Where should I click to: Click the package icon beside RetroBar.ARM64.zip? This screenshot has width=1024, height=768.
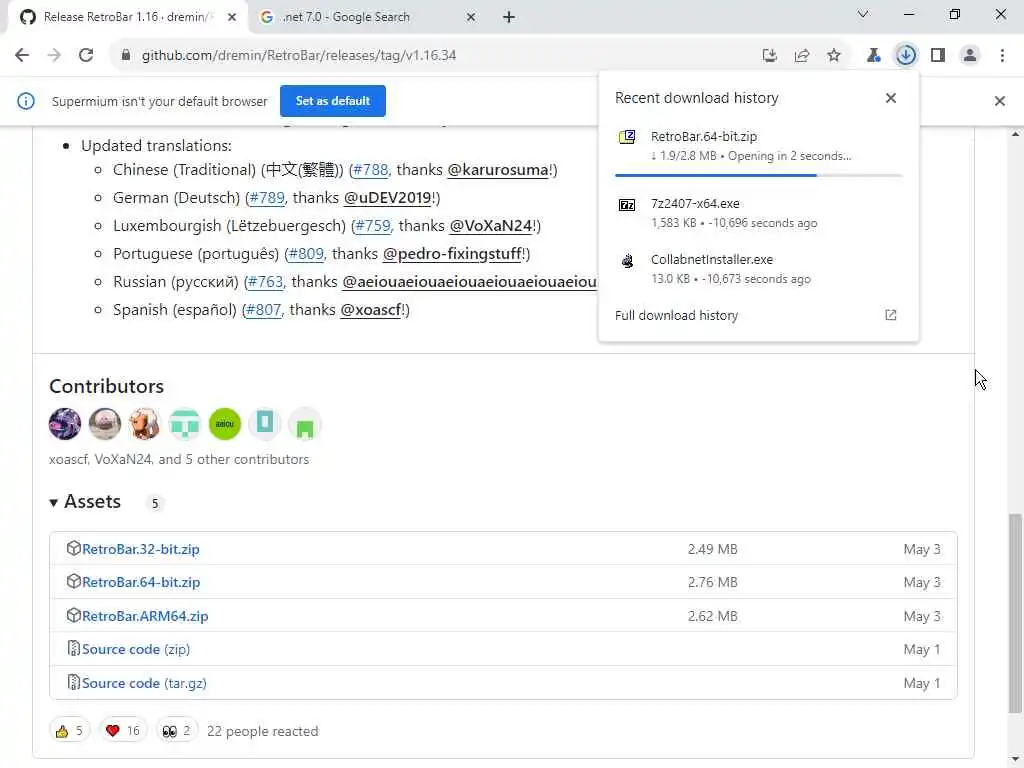[x=73, y=616]
